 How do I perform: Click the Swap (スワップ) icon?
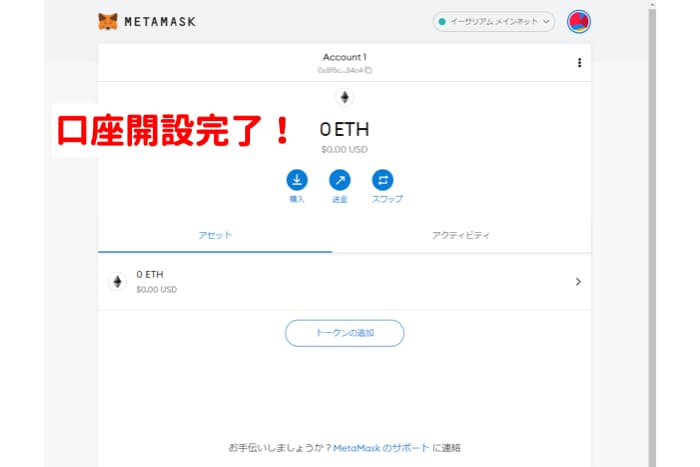pyautogui.click(x=383, y=180)
